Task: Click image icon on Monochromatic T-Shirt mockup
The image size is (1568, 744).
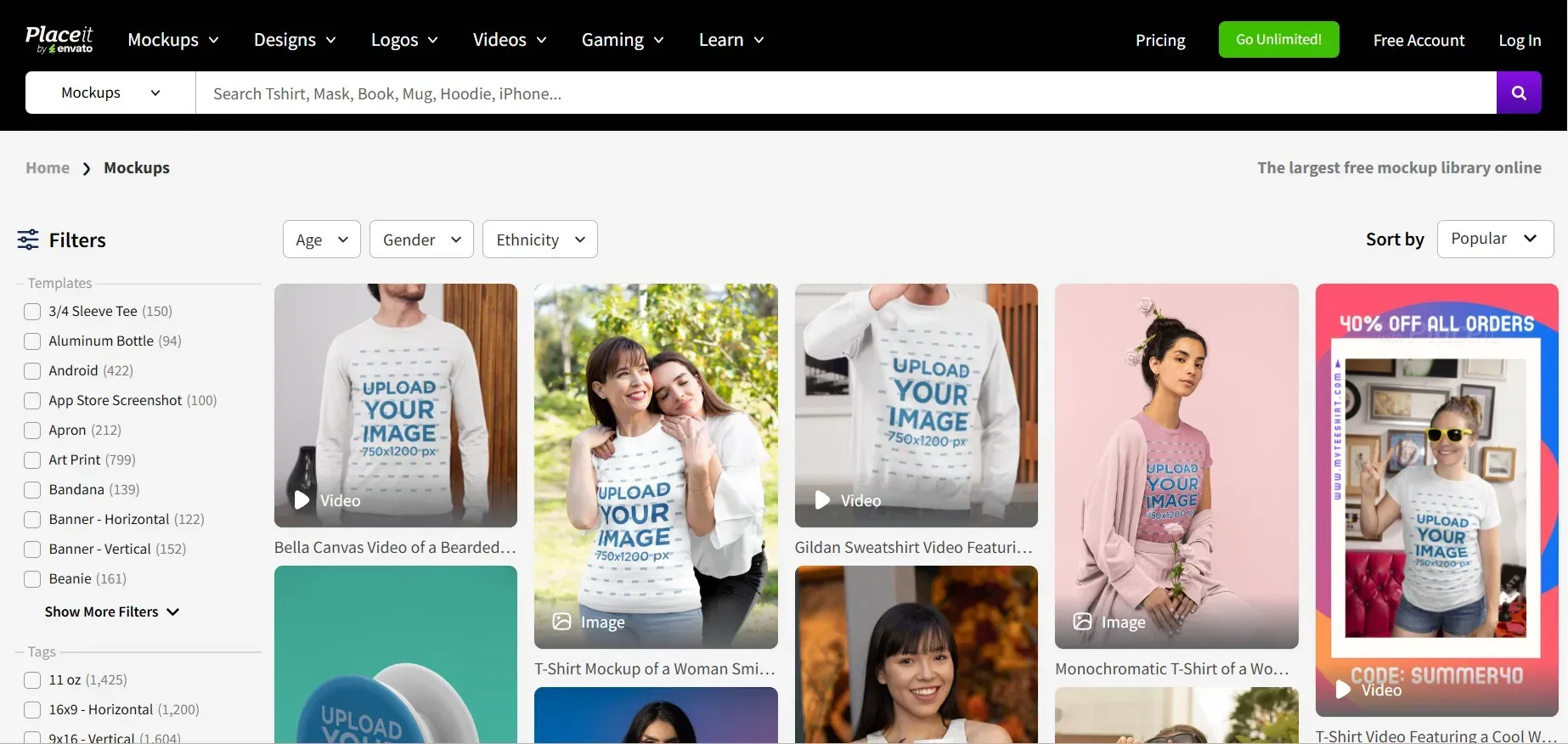Action: pos(1082,622)
